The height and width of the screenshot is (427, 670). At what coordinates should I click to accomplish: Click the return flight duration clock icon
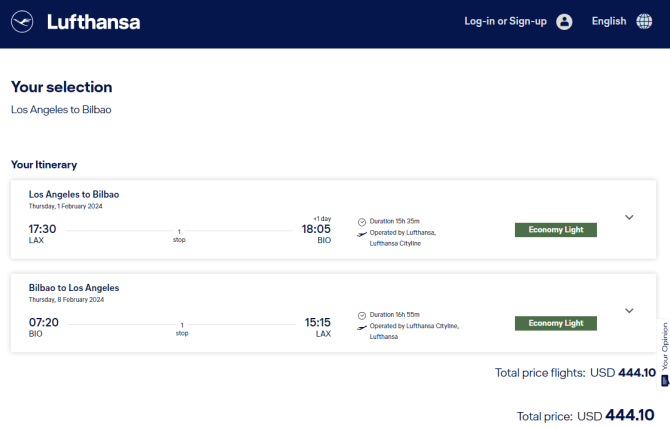[x=362, y=315]
